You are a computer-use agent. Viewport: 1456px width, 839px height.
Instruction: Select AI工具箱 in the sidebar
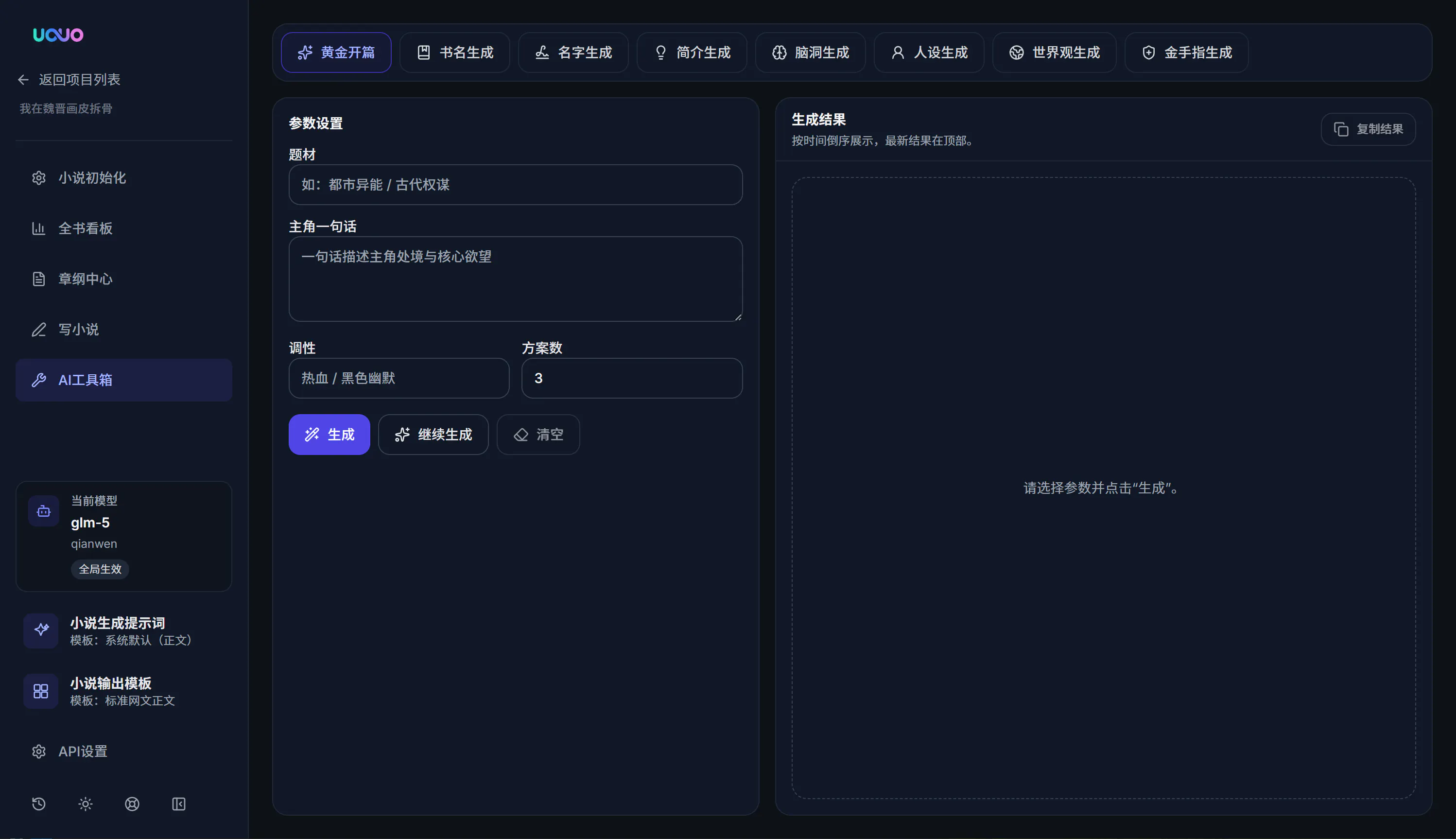point(124,380)
